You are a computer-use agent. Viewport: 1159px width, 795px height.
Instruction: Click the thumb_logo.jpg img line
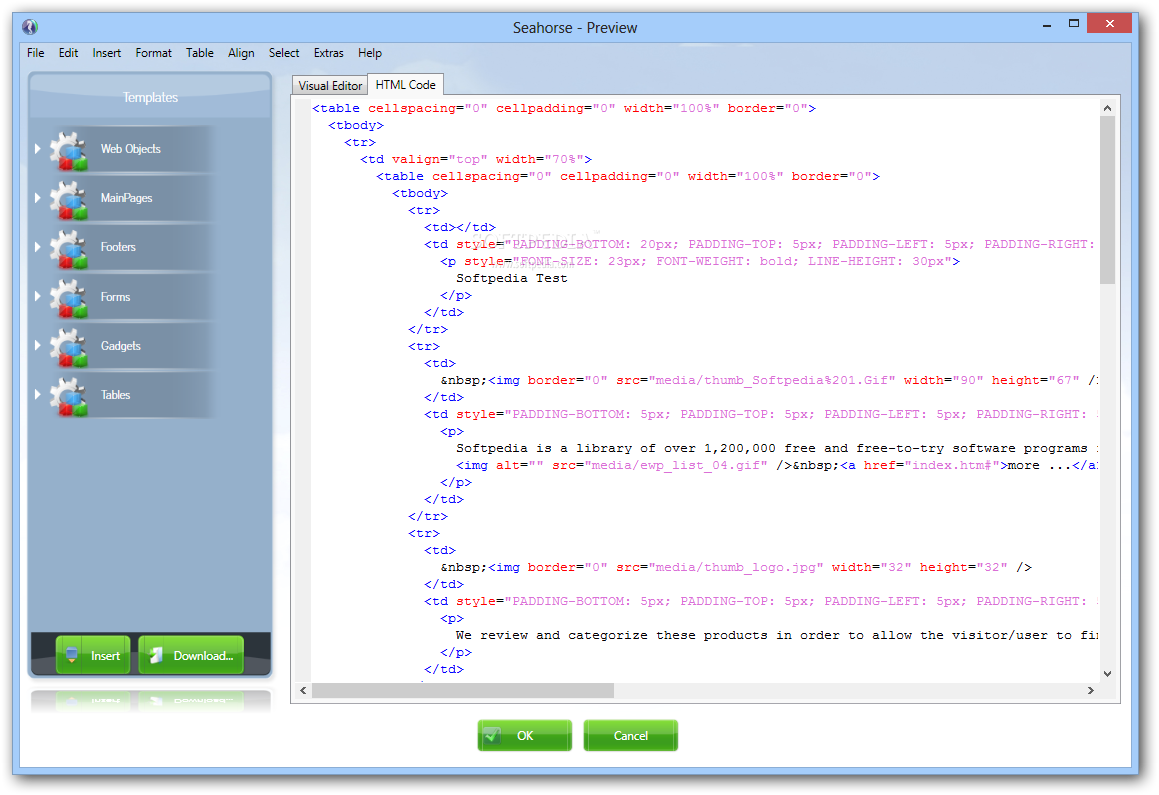(736, 567)
